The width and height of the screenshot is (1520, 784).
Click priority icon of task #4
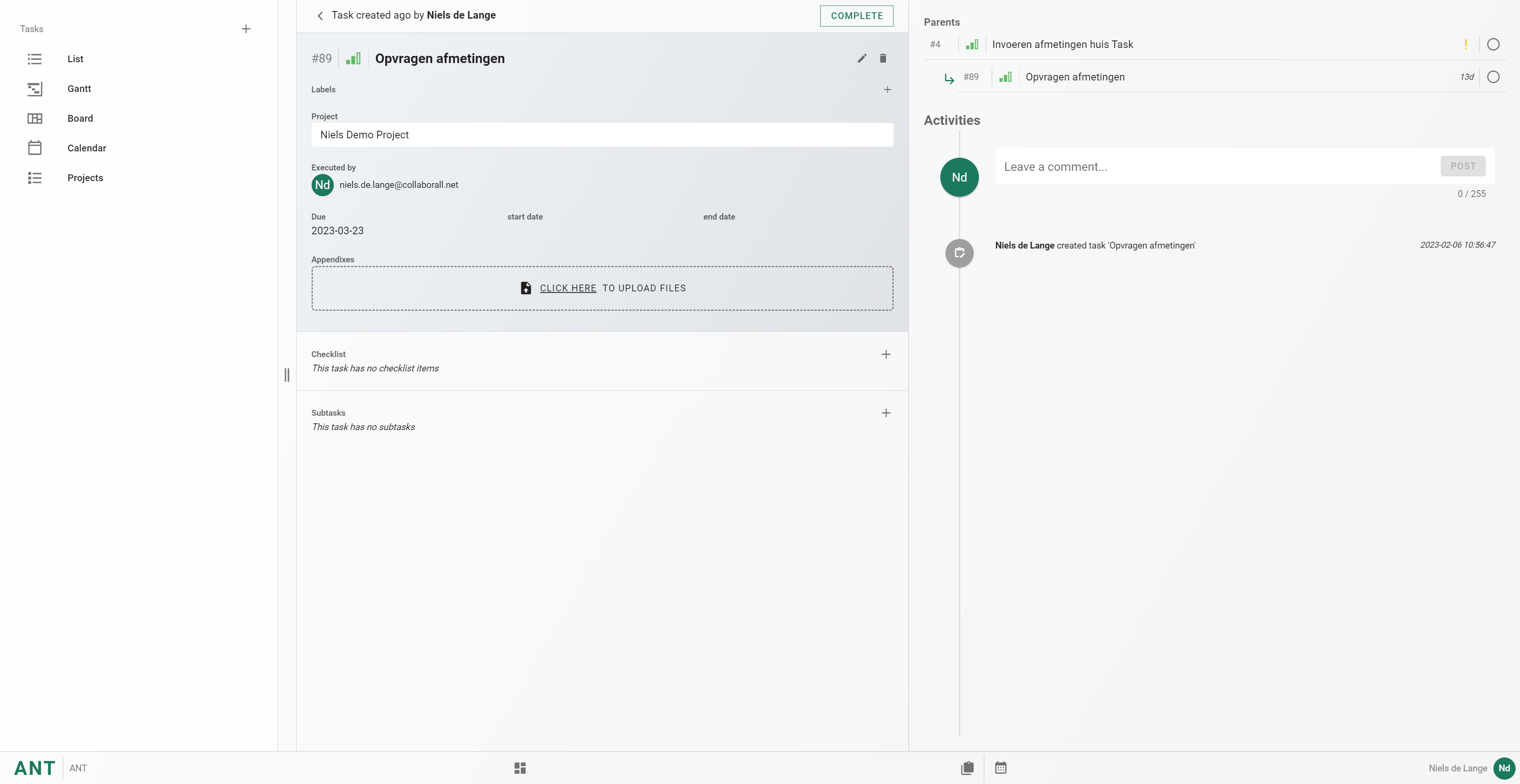[972, 44]
